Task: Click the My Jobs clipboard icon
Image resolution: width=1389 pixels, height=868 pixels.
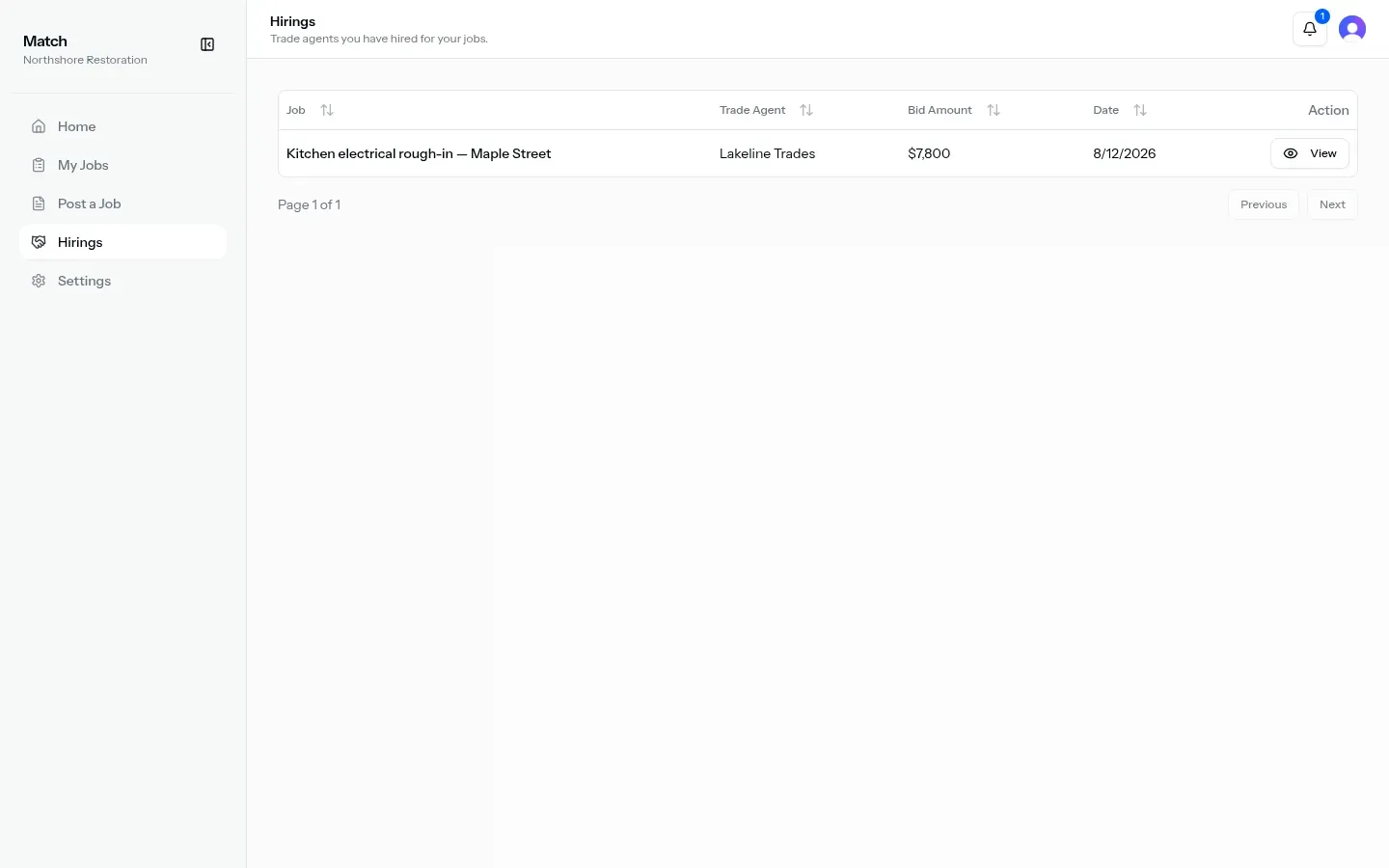Action: pos(39,165)
